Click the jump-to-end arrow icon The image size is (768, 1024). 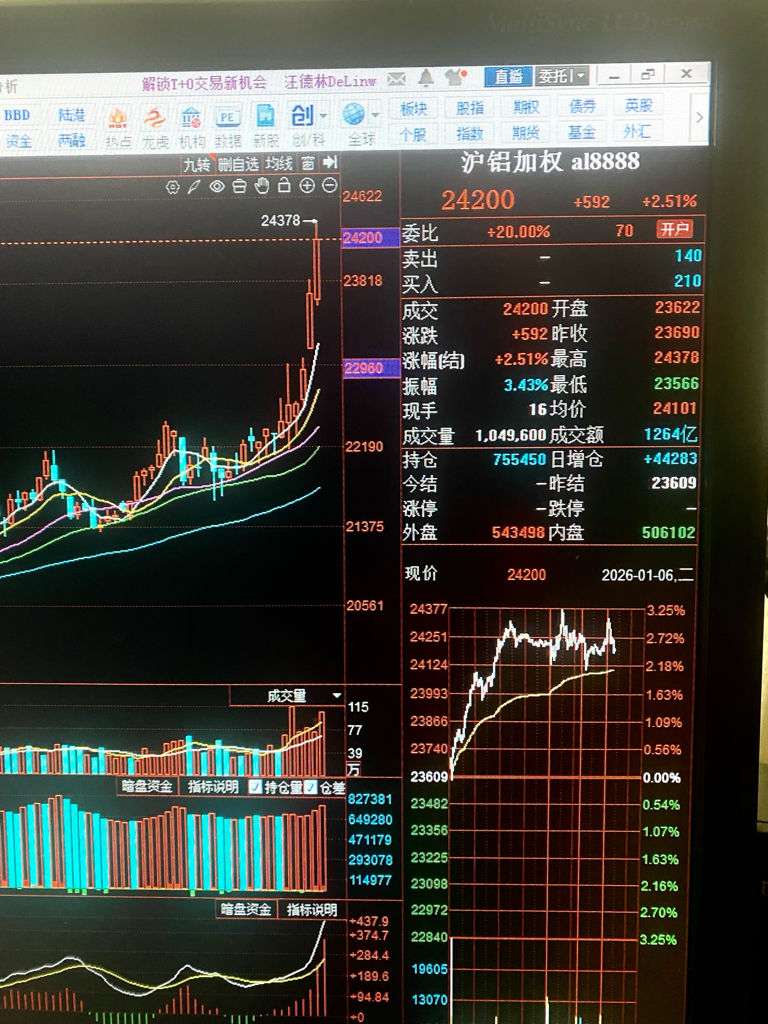pos(330,162)
